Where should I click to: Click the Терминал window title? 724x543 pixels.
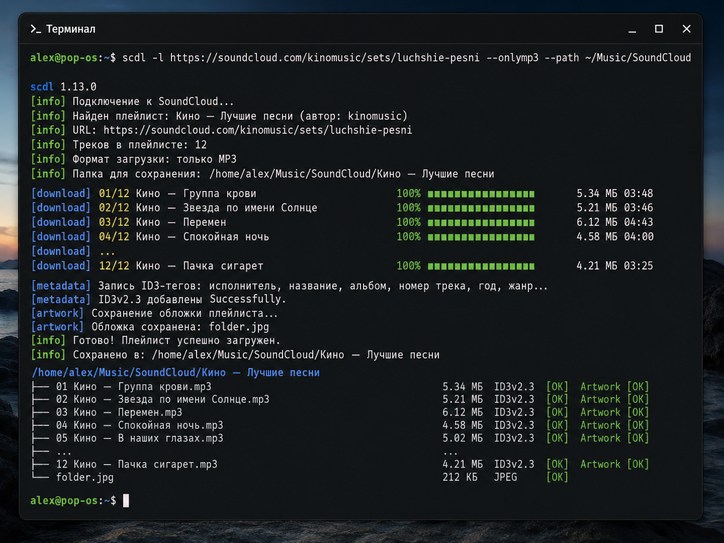(71, 29)
